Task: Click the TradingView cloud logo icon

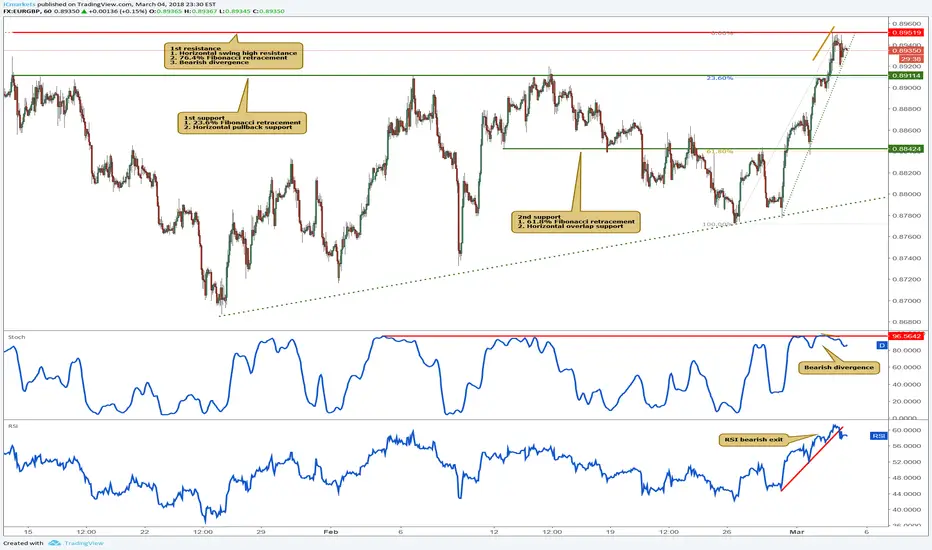Action: (x=54, y=543)
